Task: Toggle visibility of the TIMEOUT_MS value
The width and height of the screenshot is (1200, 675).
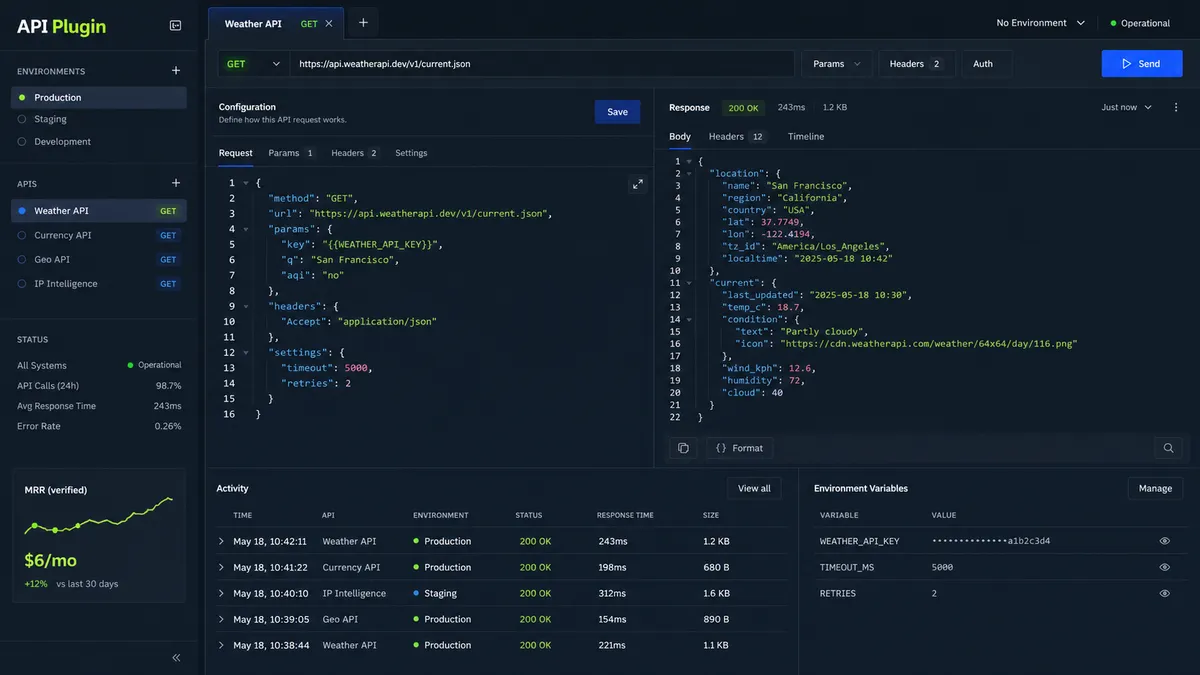Action: (1165, 567)
